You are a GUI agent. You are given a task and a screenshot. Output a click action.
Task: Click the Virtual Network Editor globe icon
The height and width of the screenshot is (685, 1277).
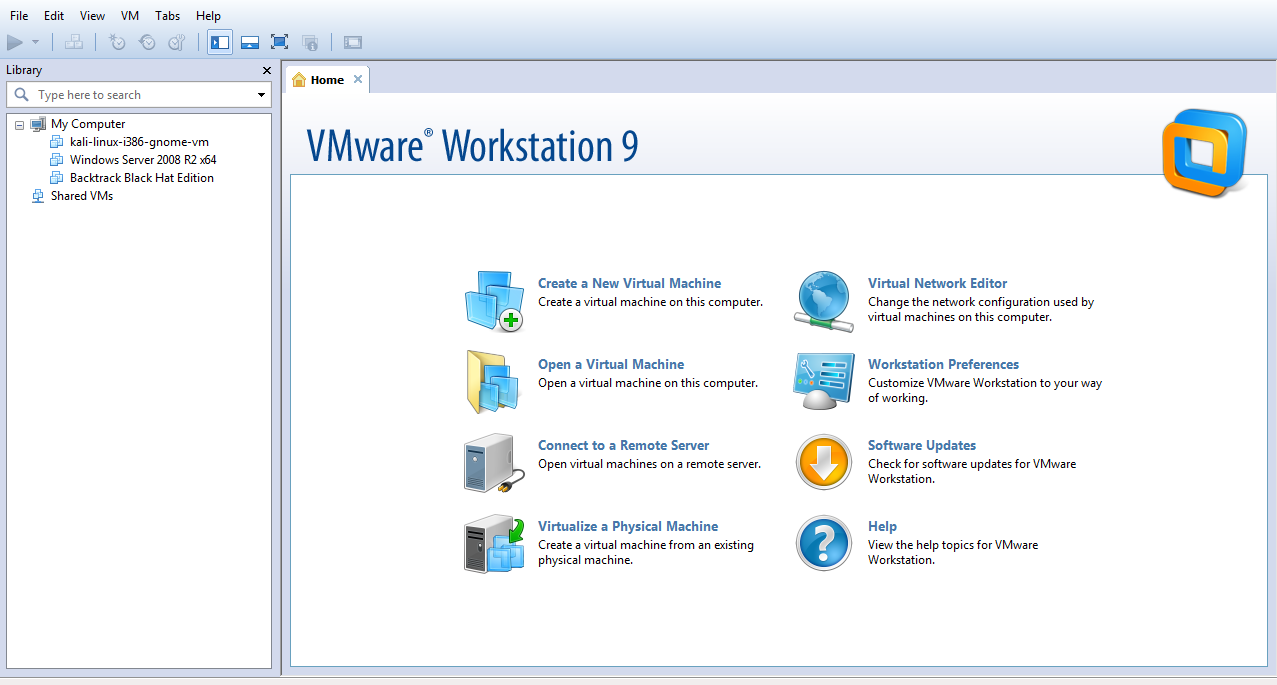(x=824, y=301)
